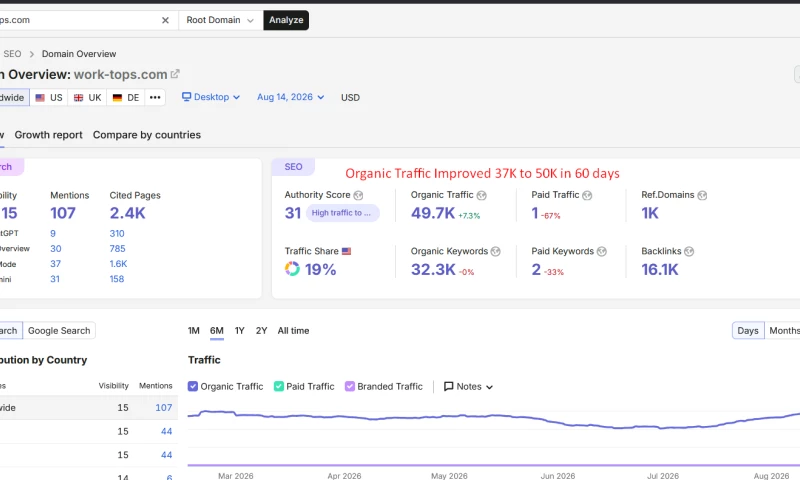Toggle the Organic Traffic checkbox
The width and height of the screenshot is (800, 480).
click(193, 386)
